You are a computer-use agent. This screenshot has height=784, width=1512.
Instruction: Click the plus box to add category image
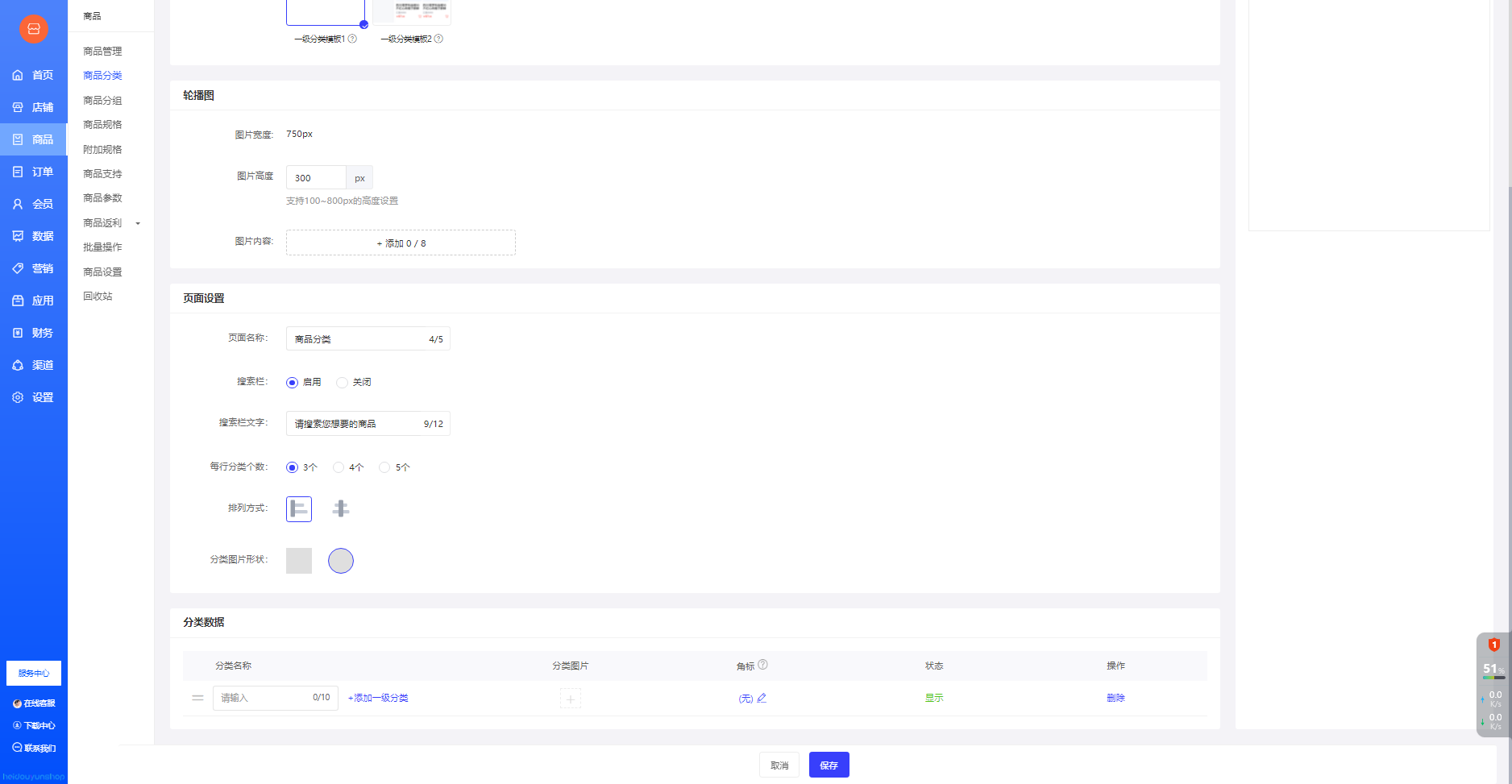(x=571, y=699)
